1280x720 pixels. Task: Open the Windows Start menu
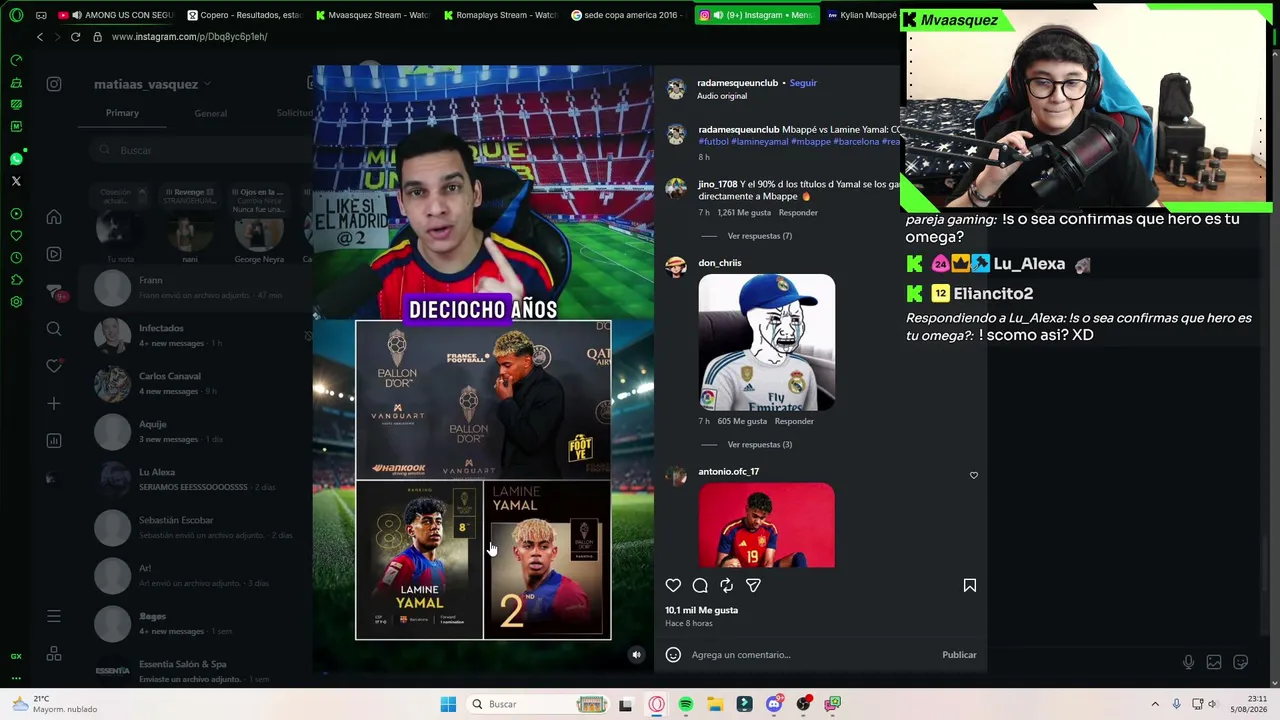coord(448,704)
